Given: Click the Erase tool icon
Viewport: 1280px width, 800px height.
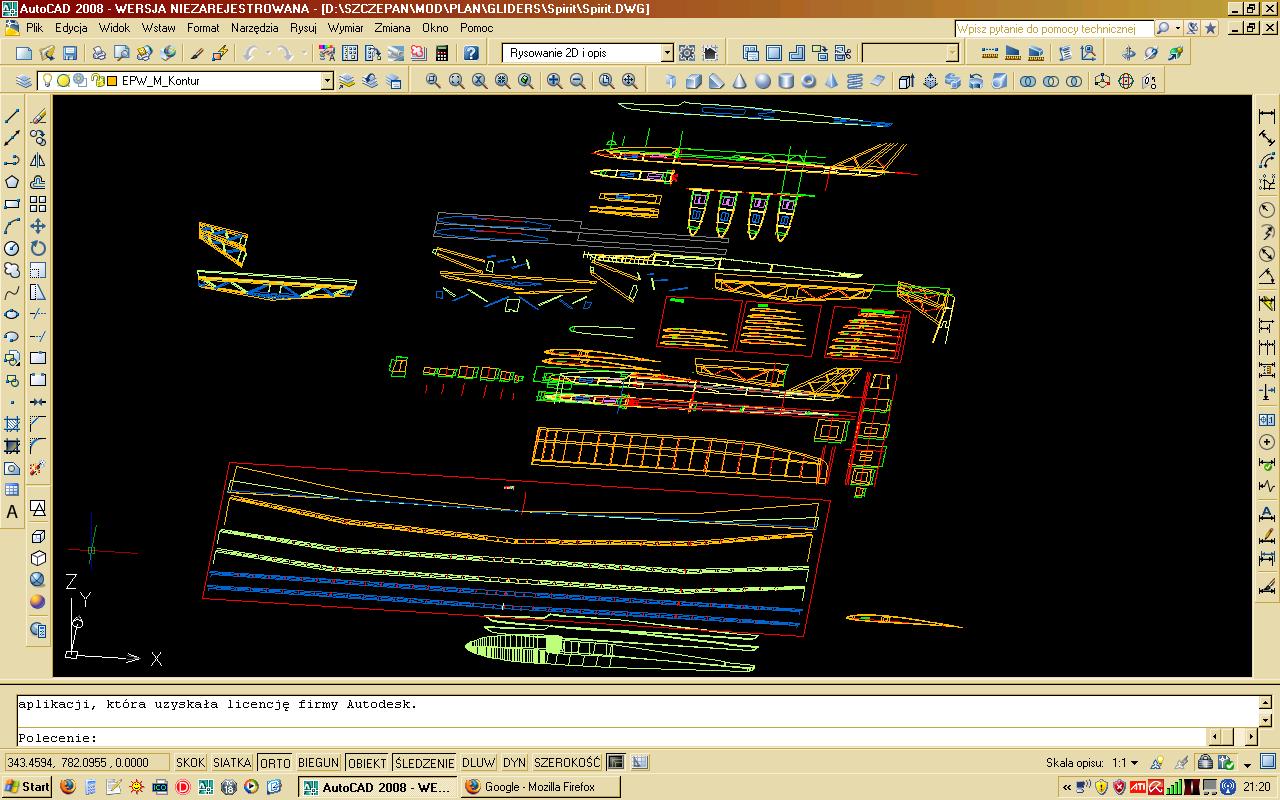Looking at the screenshot, I should (38, 116).
